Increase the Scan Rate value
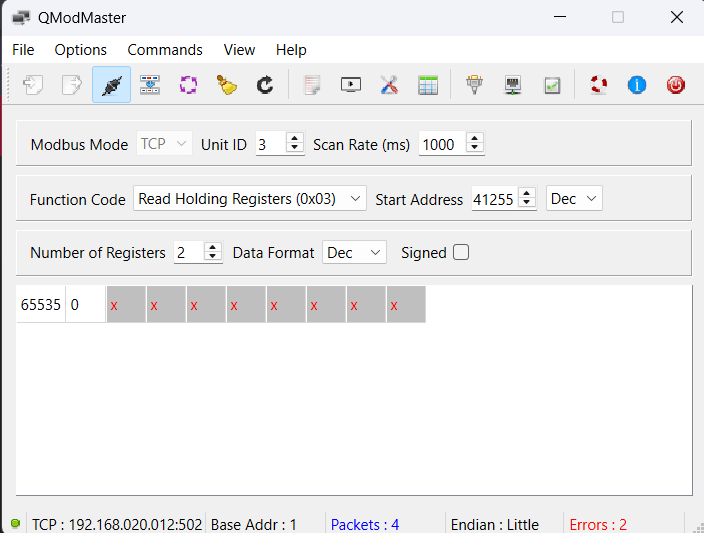This screenshot has width=704, height=533. tap(475, 138)
